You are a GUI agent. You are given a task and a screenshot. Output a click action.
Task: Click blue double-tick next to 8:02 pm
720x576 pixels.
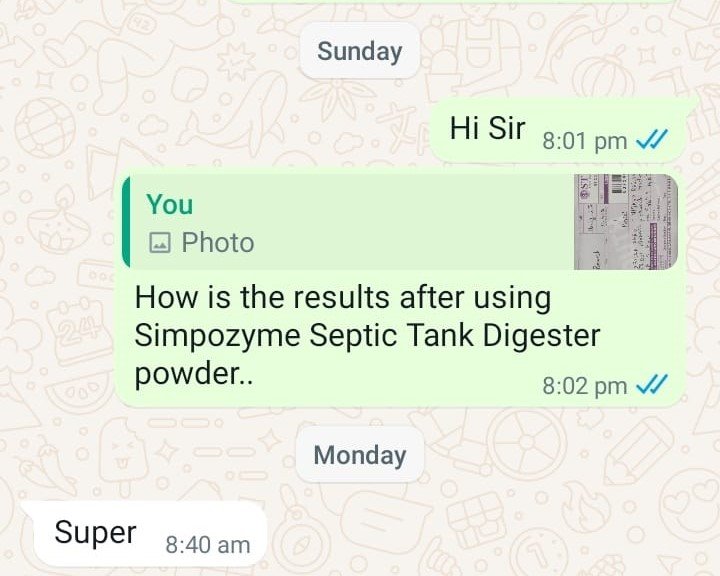click(x=652, y=384)
